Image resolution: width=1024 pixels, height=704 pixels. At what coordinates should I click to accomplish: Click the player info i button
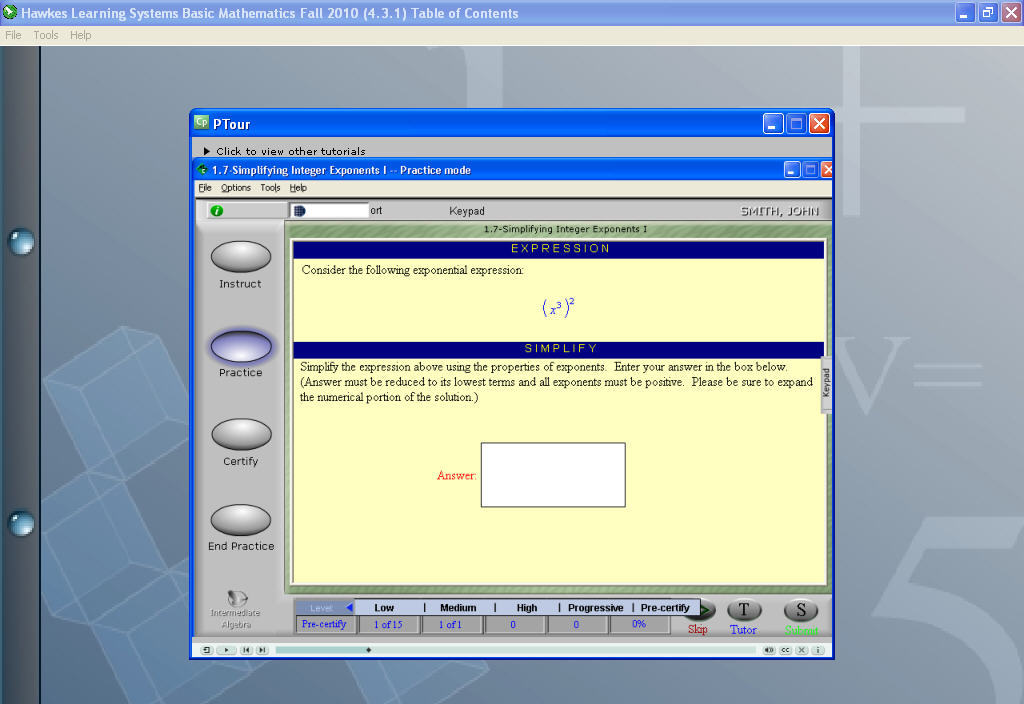click(x=818, y=650)
